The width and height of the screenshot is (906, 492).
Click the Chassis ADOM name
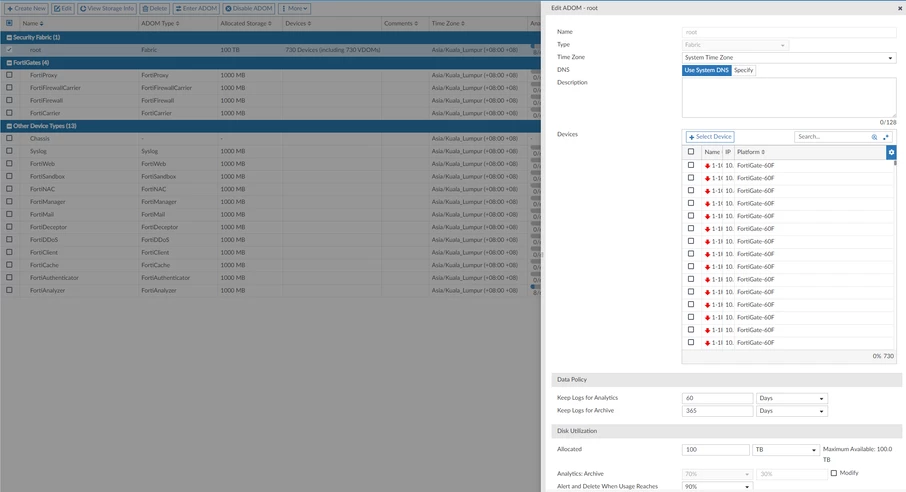pyautogui.click(x=40, y=139)
